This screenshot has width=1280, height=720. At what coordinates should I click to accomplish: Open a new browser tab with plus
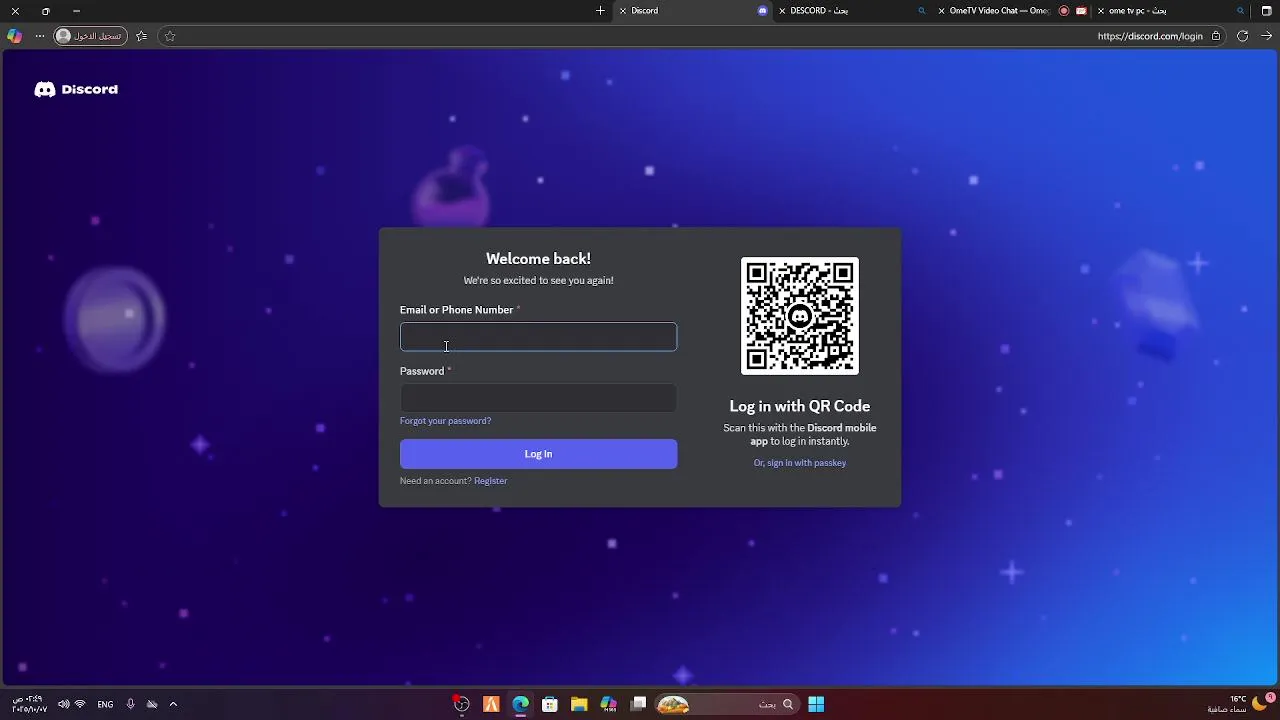click(x=600, y=11)
